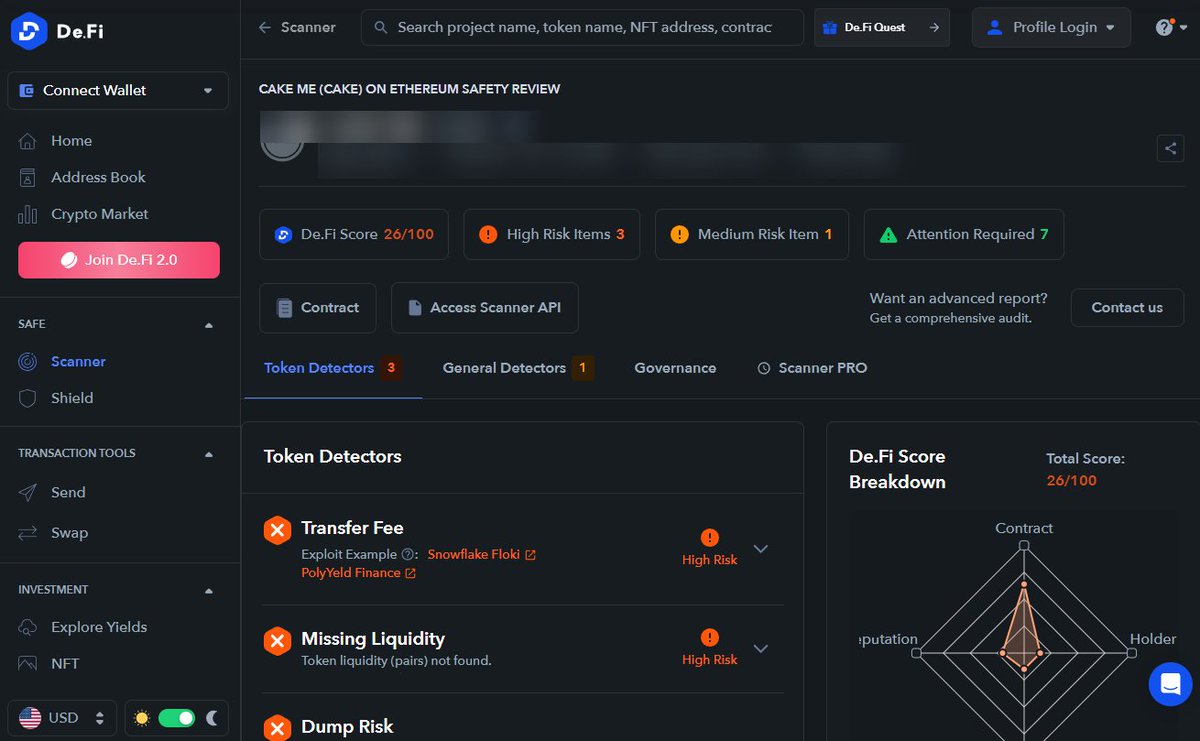
Task: Expand the Transfer Fee detector row
Action: [761, 549]
